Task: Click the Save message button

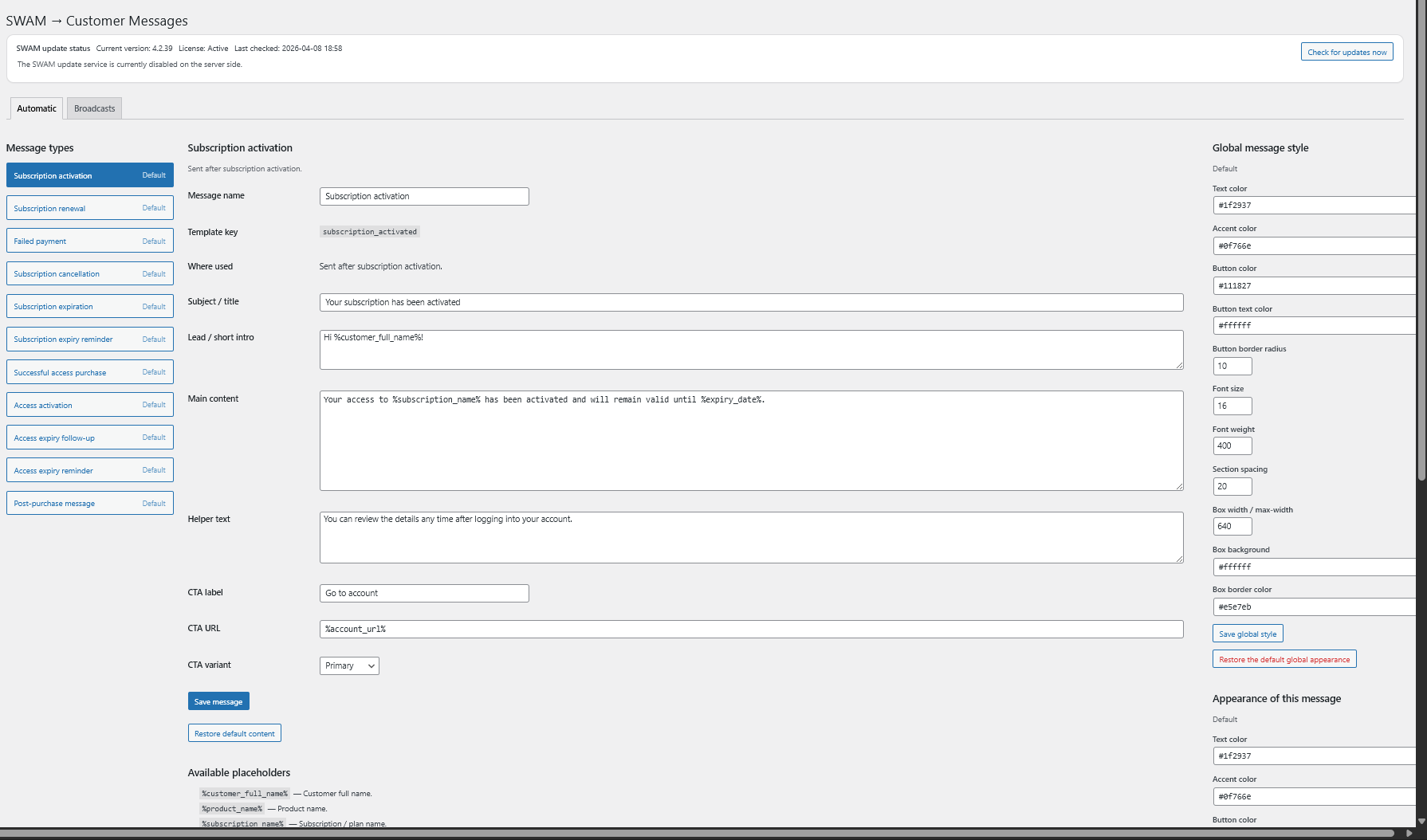Action: point(218,701)
